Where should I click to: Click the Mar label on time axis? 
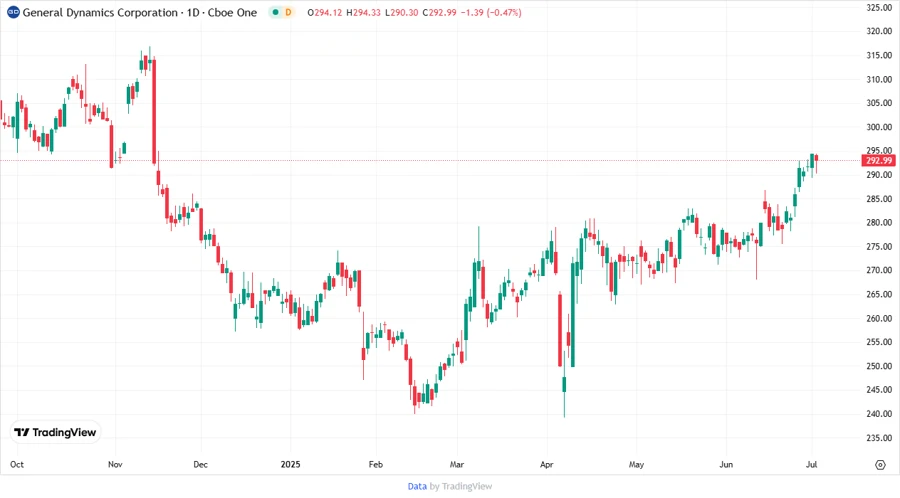tap(456, 464)
